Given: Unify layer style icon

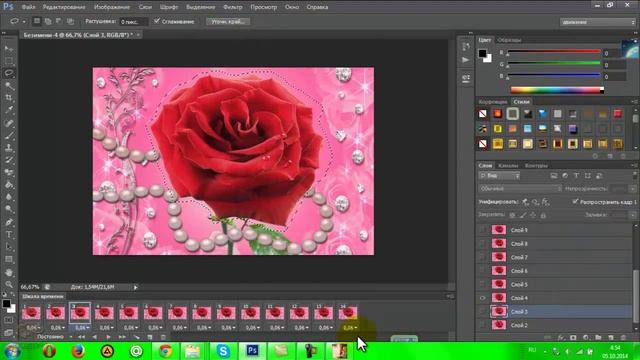Looking at the screenshot, I should pos(545,202).
